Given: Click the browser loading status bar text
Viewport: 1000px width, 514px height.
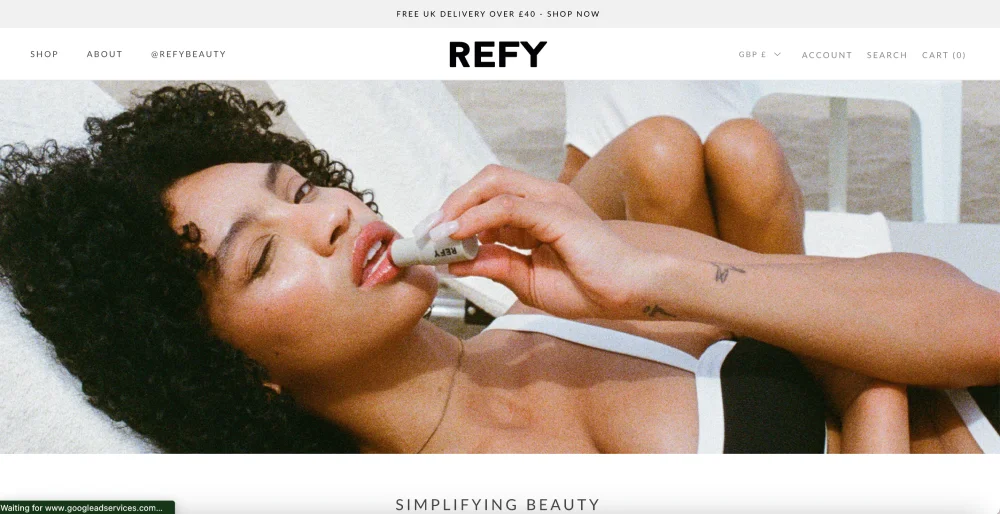Looking at the screenshot, I should 82,508.
